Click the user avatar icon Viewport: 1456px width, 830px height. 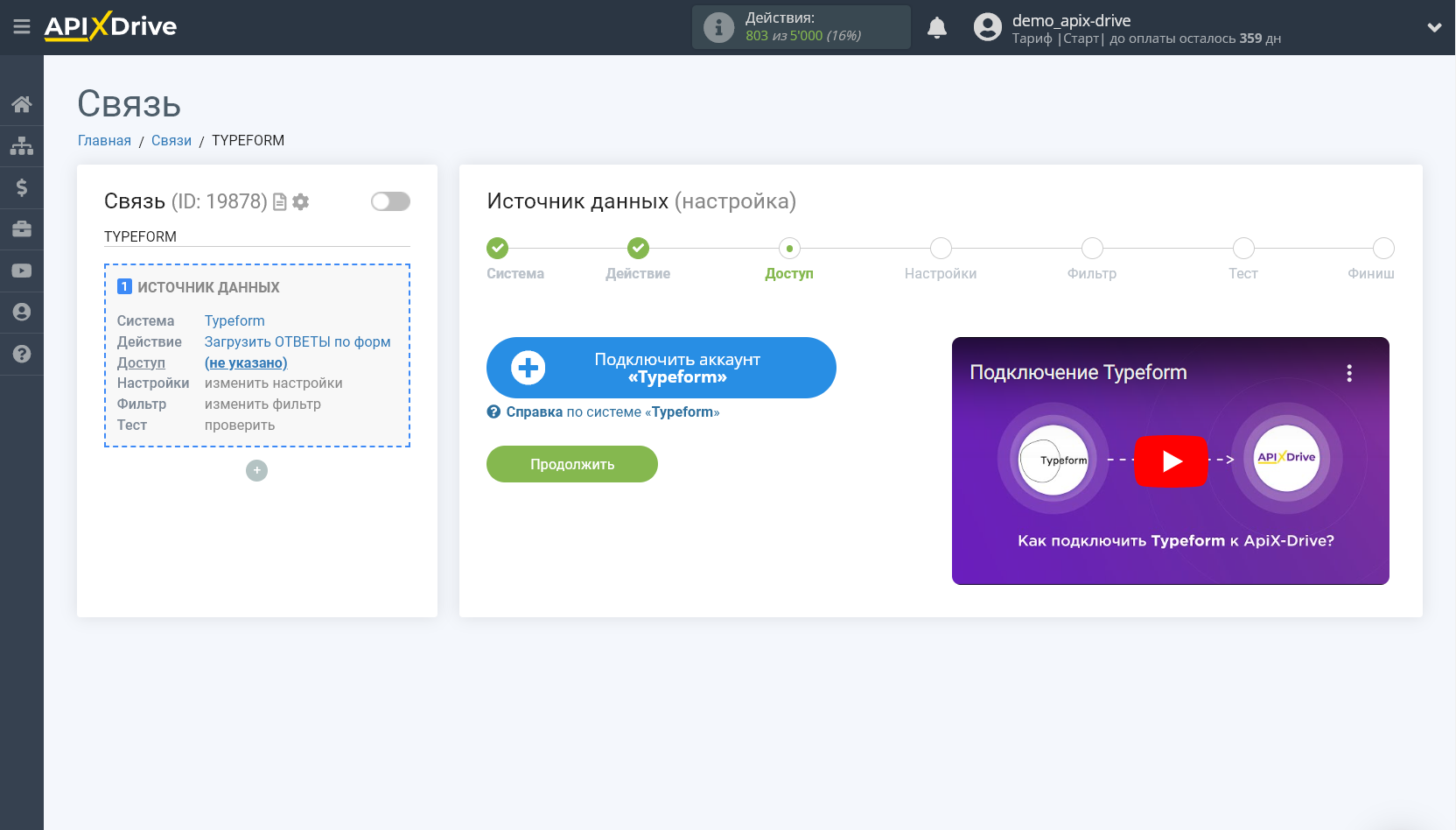pos(987,27)
